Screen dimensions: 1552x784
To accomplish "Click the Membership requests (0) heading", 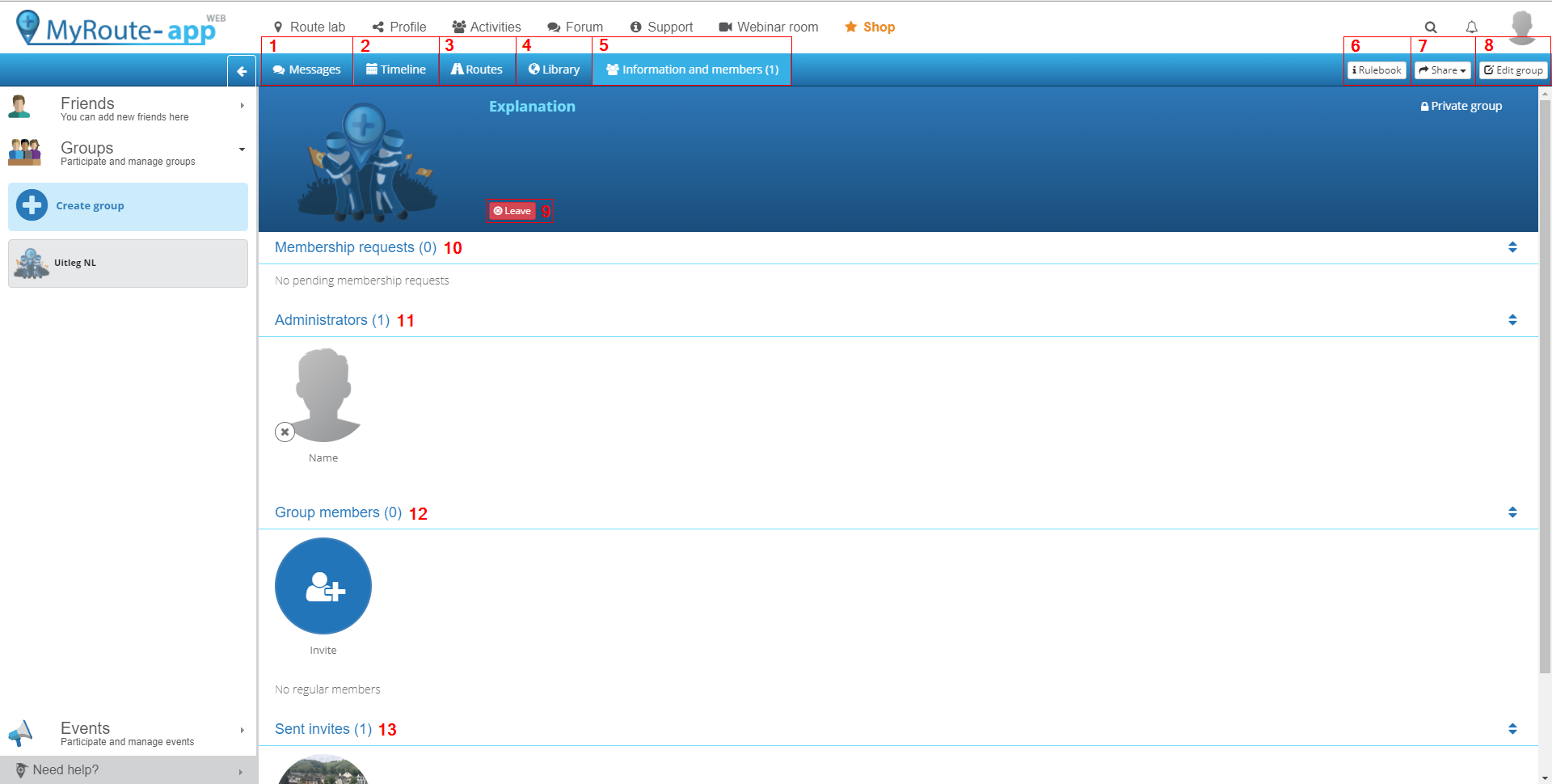I will [x=356, y=247].
